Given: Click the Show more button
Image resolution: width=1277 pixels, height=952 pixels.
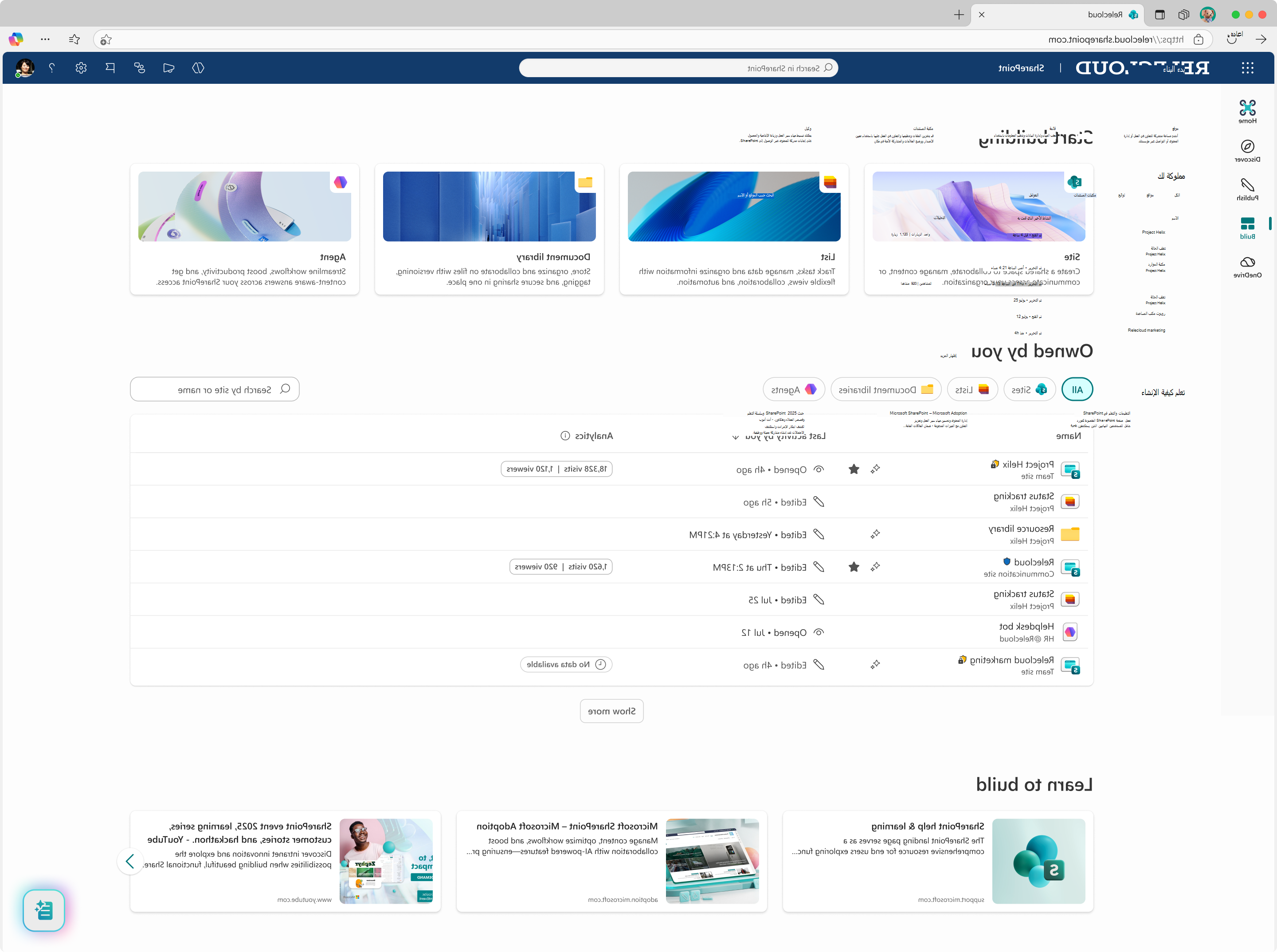Looking at the screenshot, I should click(x=611, y=711).
